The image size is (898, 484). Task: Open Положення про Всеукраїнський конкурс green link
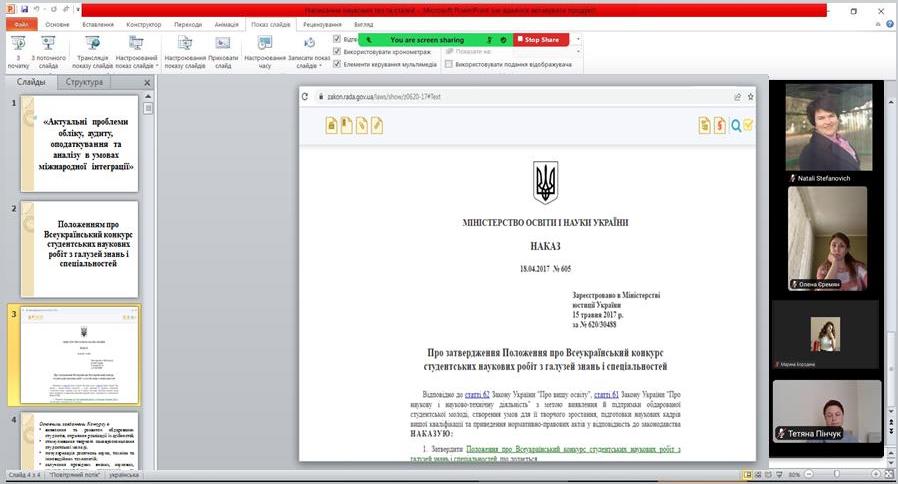click(573, 450)
